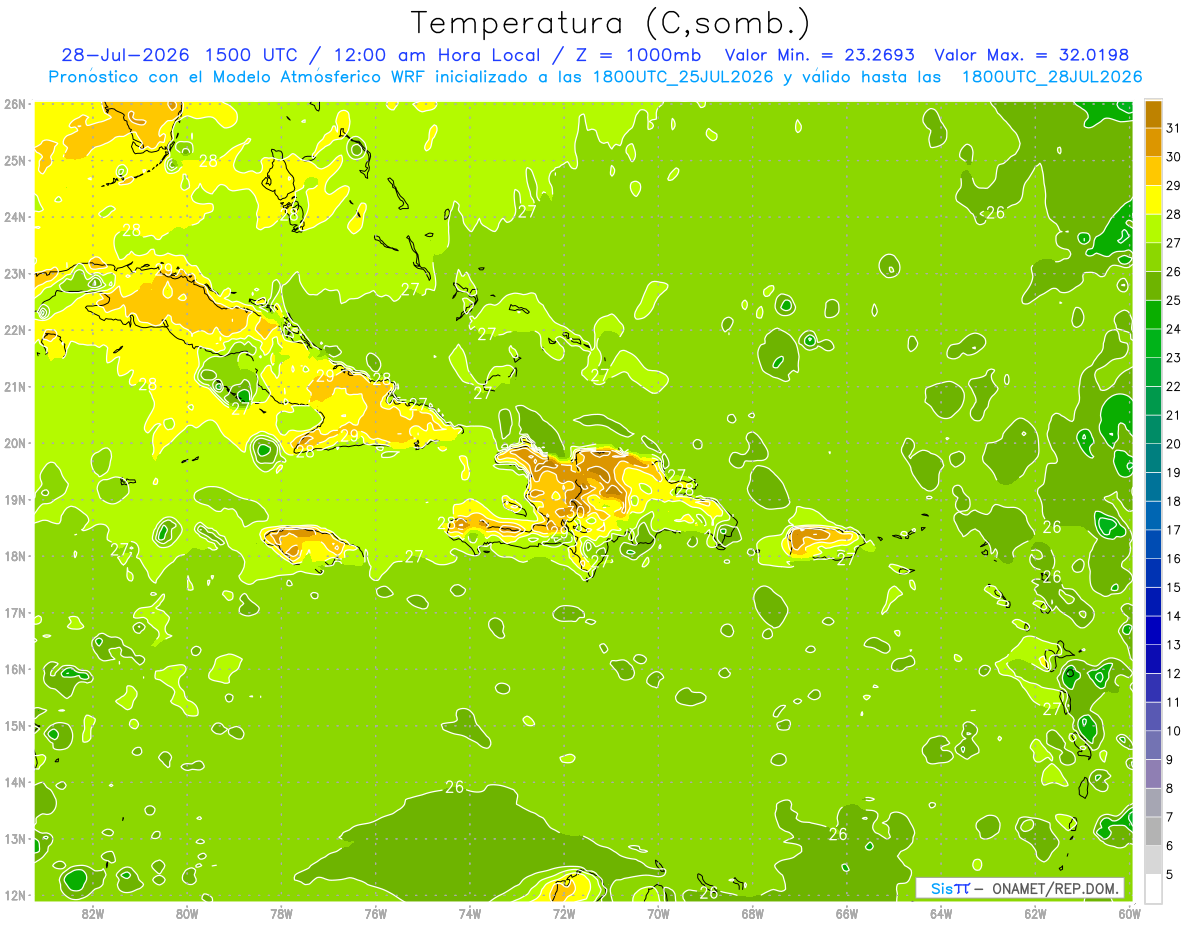
Task: Select the dark blue swatch between 13 and 14
Action: 1153,630
